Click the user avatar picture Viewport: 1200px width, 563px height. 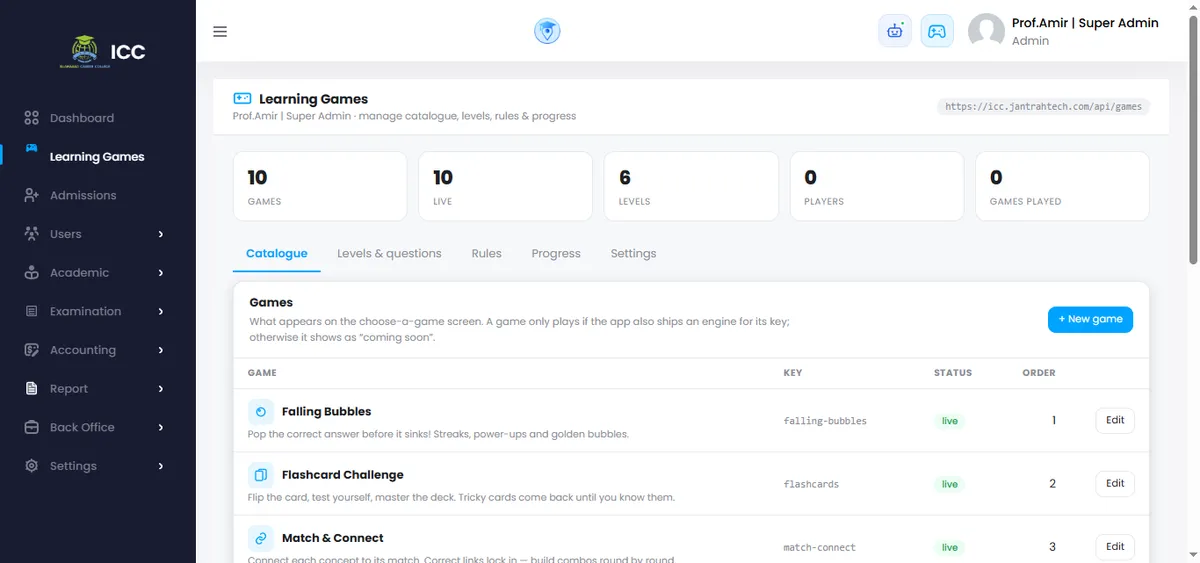pyautogui.click(x=986, y=31)
